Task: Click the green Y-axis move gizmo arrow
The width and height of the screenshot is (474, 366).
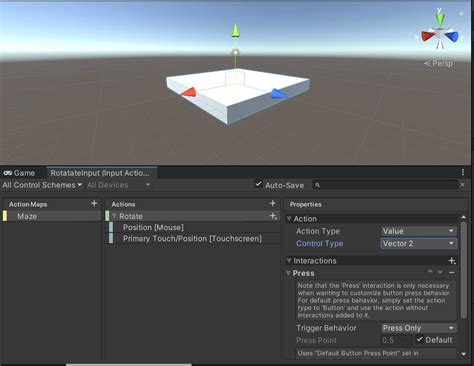Action: tap(235, 31)
